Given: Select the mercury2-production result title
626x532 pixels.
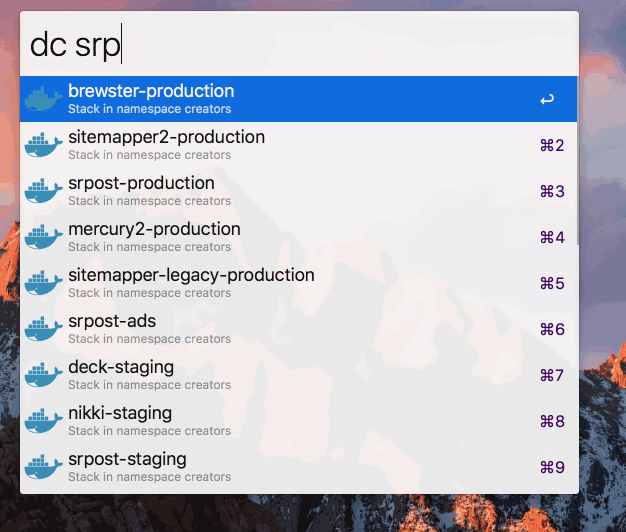Looking at the screenshot, I should pyautogui.click(x=154, y=229).
